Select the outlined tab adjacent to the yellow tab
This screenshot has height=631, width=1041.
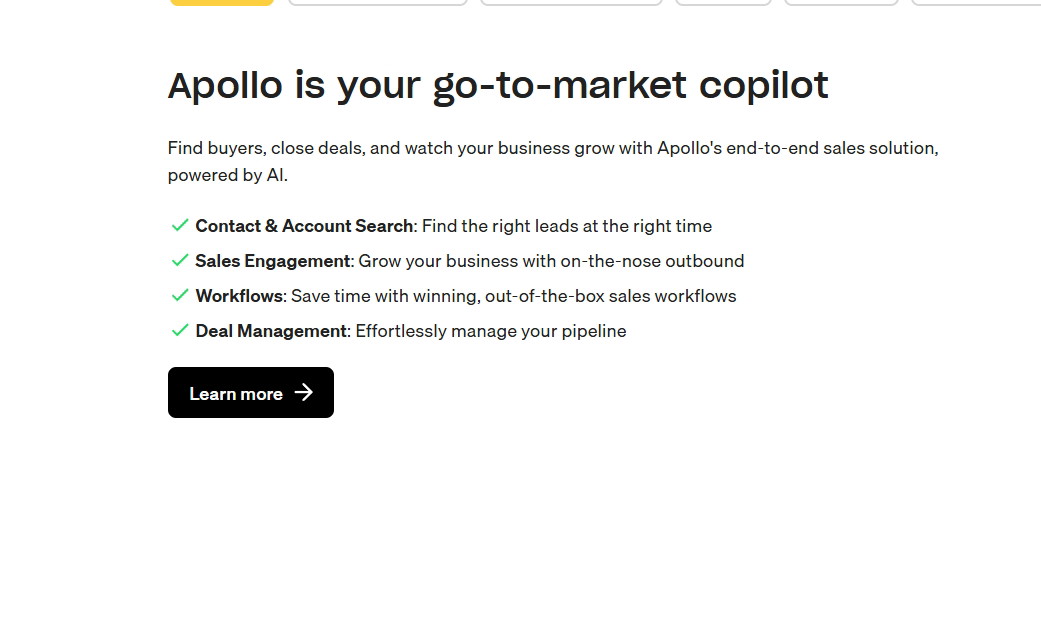(x=378, y=2)
